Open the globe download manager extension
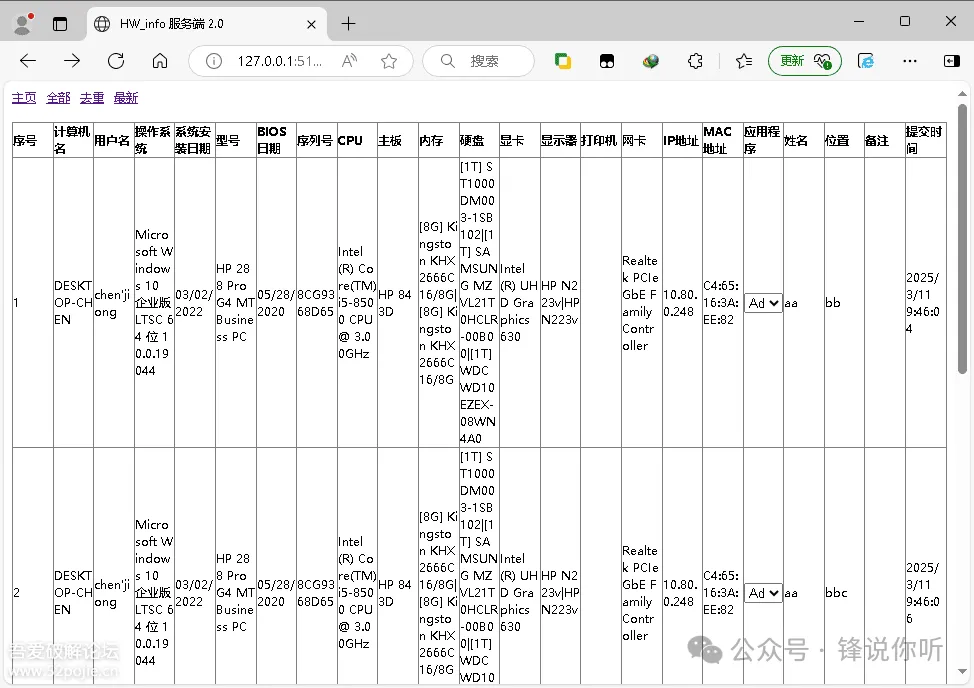 coord(650,61)
